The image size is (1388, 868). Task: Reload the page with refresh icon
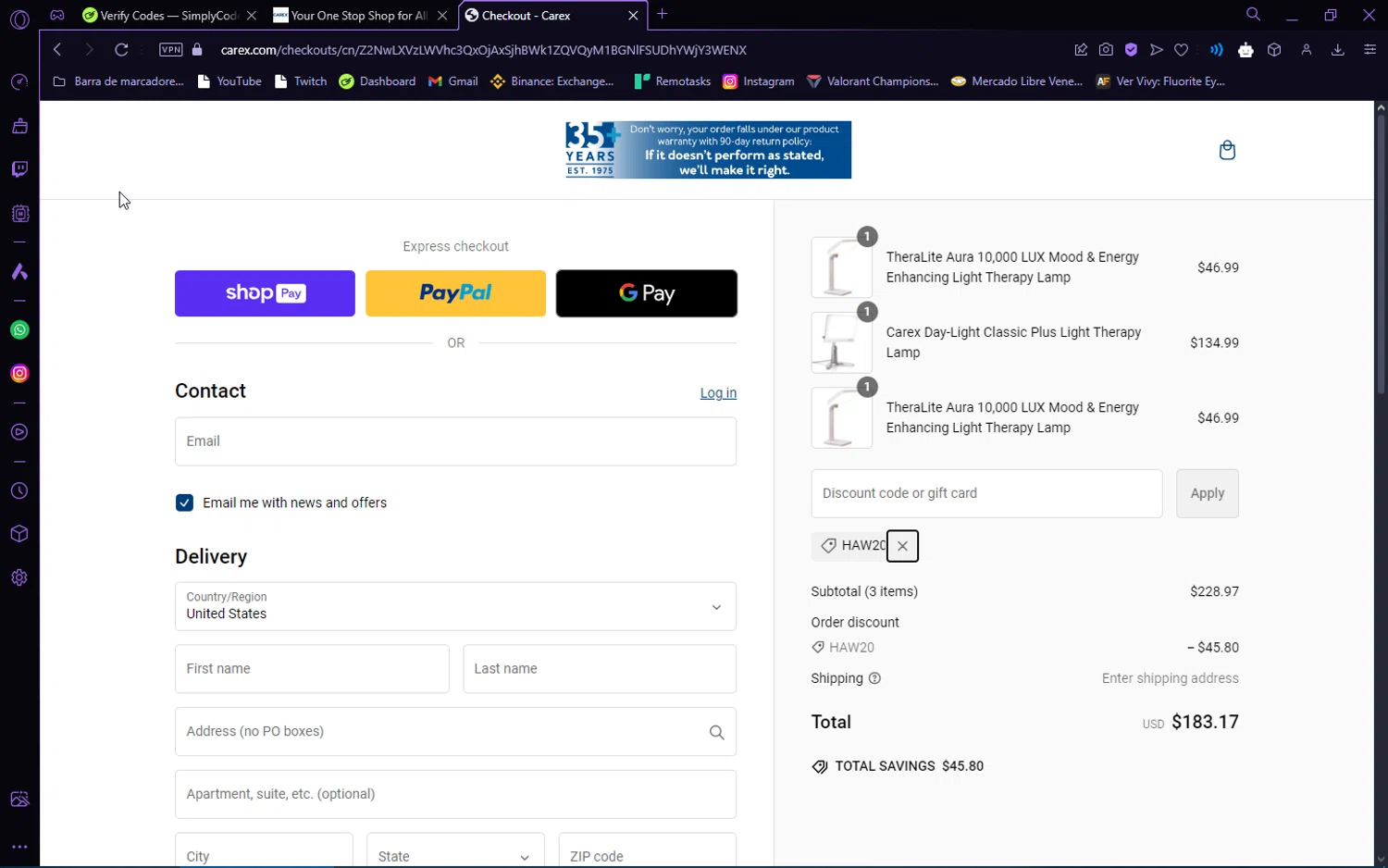(x=121, y=50)
